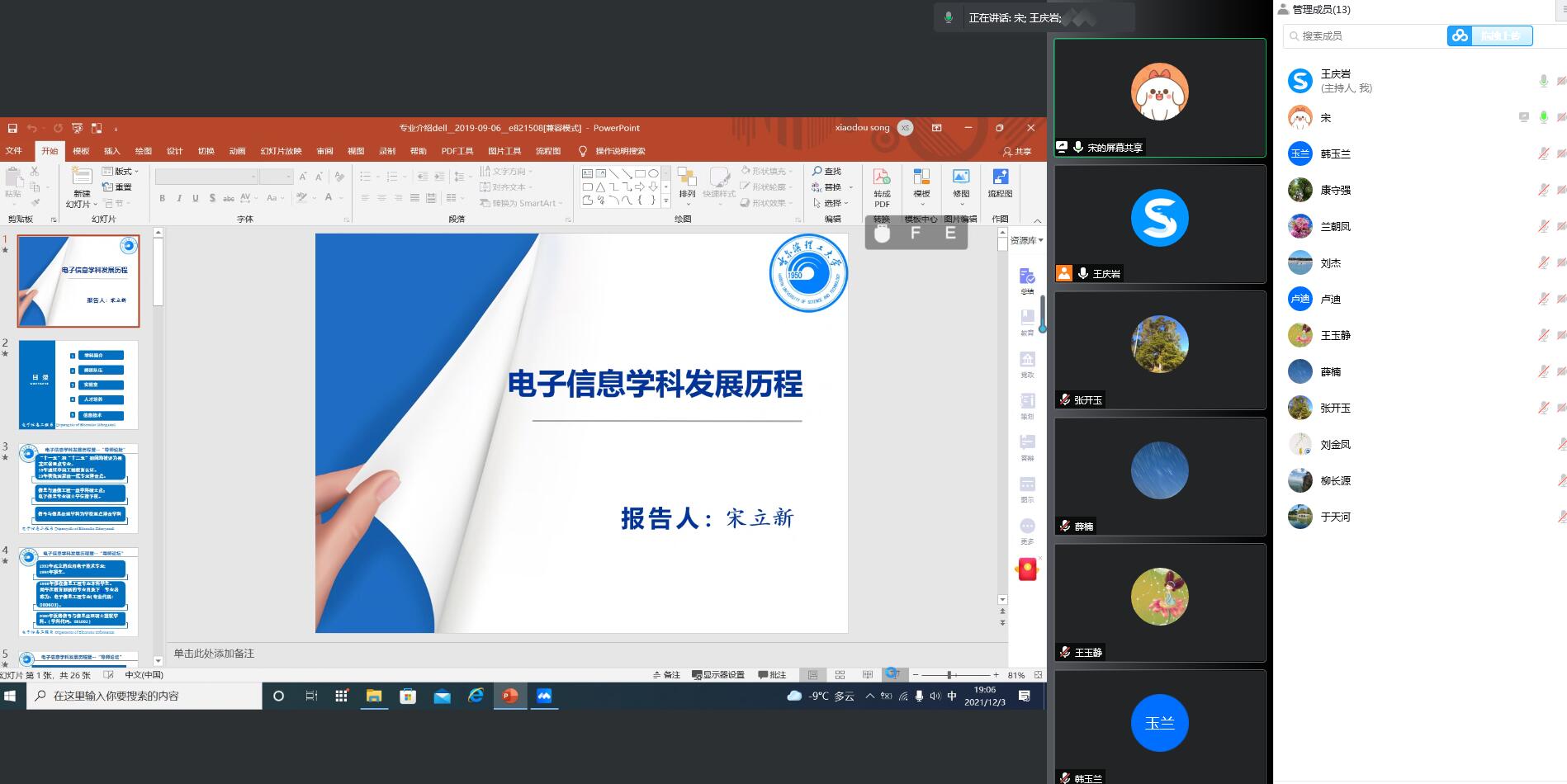The image size is (1567, 784).
Task: Switch to slide sorter view icon
Action: (x=840, y=675)
